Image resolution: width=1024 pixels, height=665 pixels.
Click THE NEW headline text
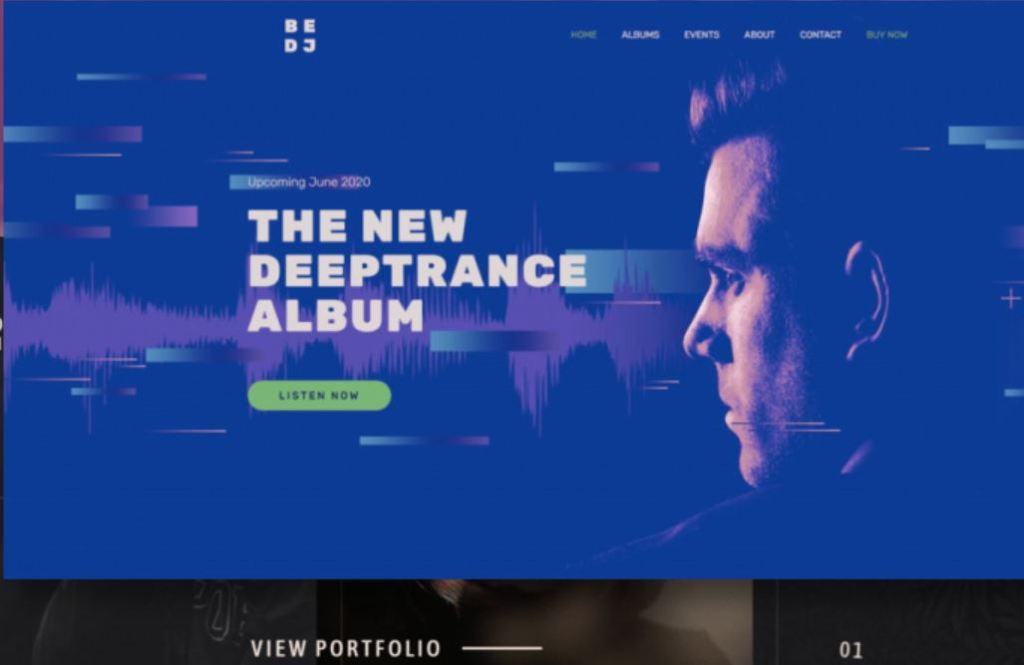[x=358, y=226]
